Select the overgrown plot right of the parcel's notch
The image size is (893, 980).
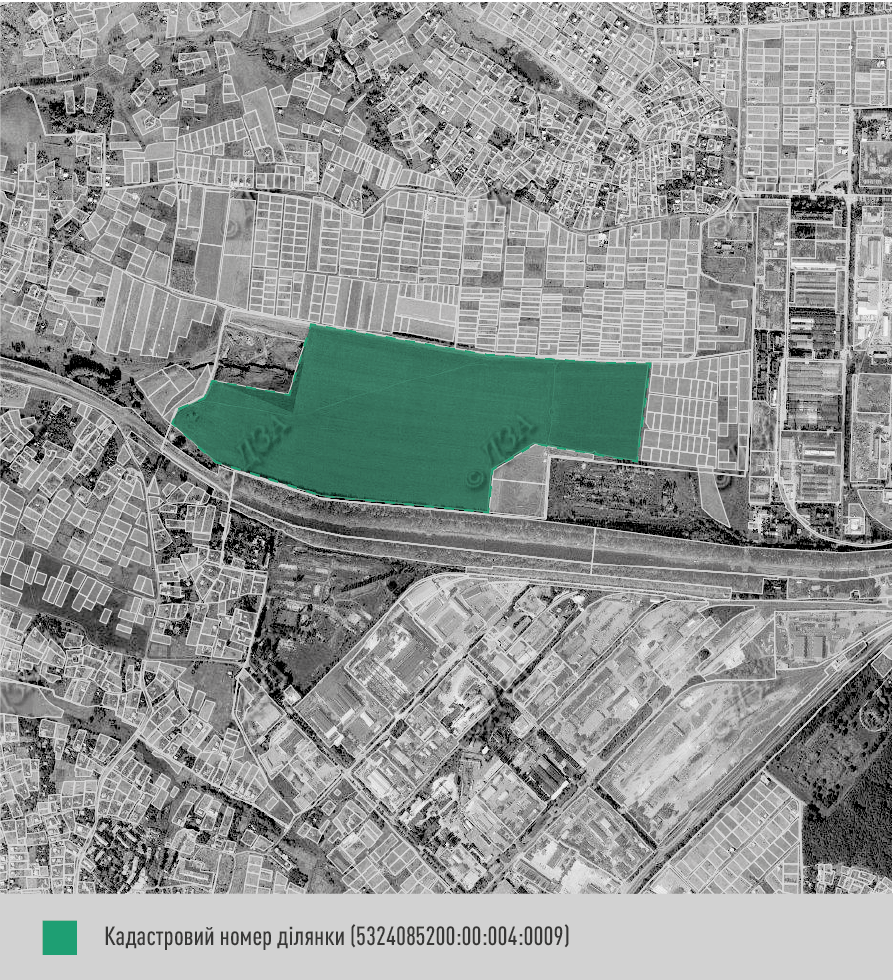point(620,490)
